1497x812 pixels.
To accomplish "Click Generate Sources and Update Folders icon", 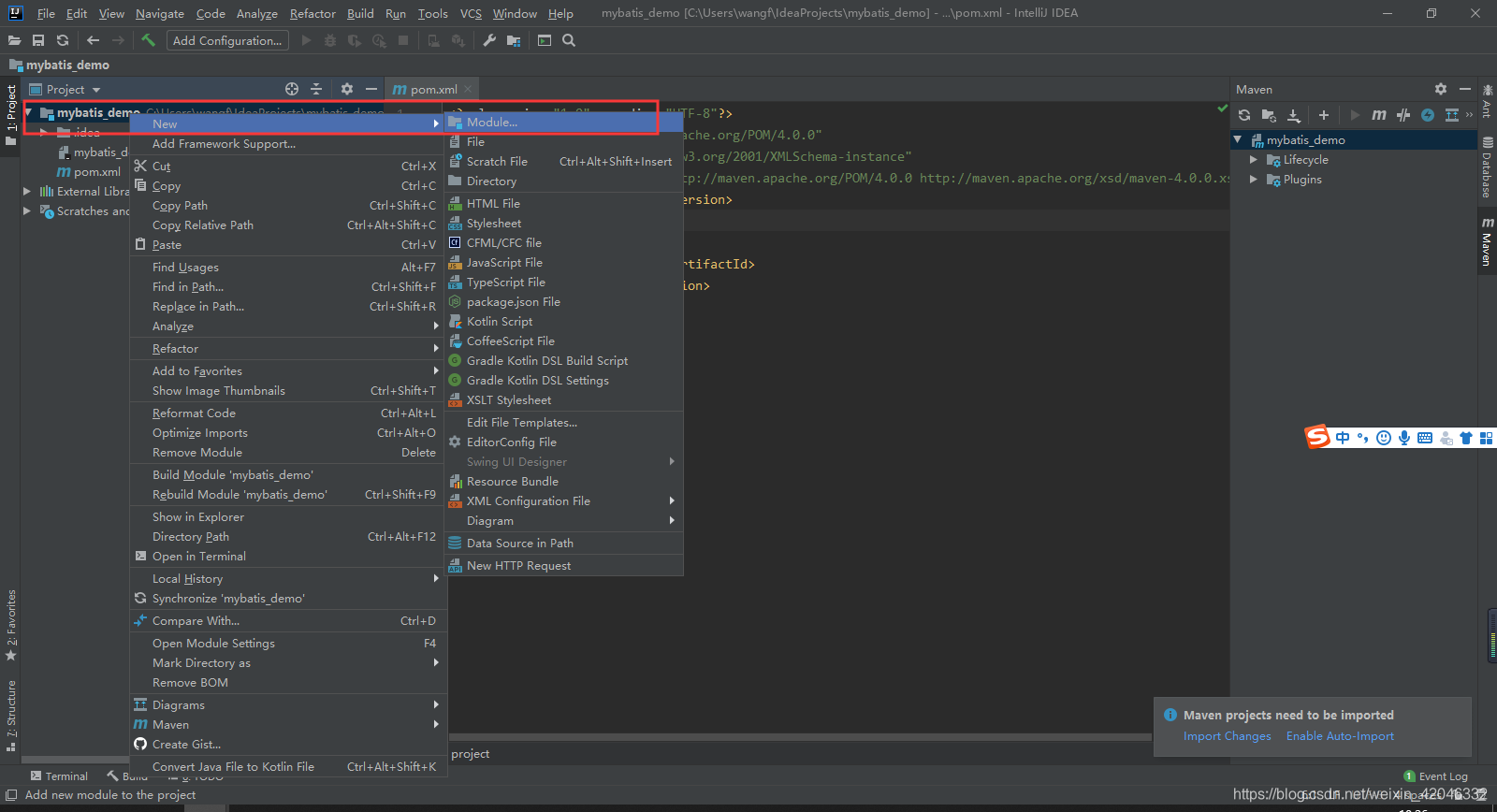I will pyautogui.click(x=1269, y=115).
